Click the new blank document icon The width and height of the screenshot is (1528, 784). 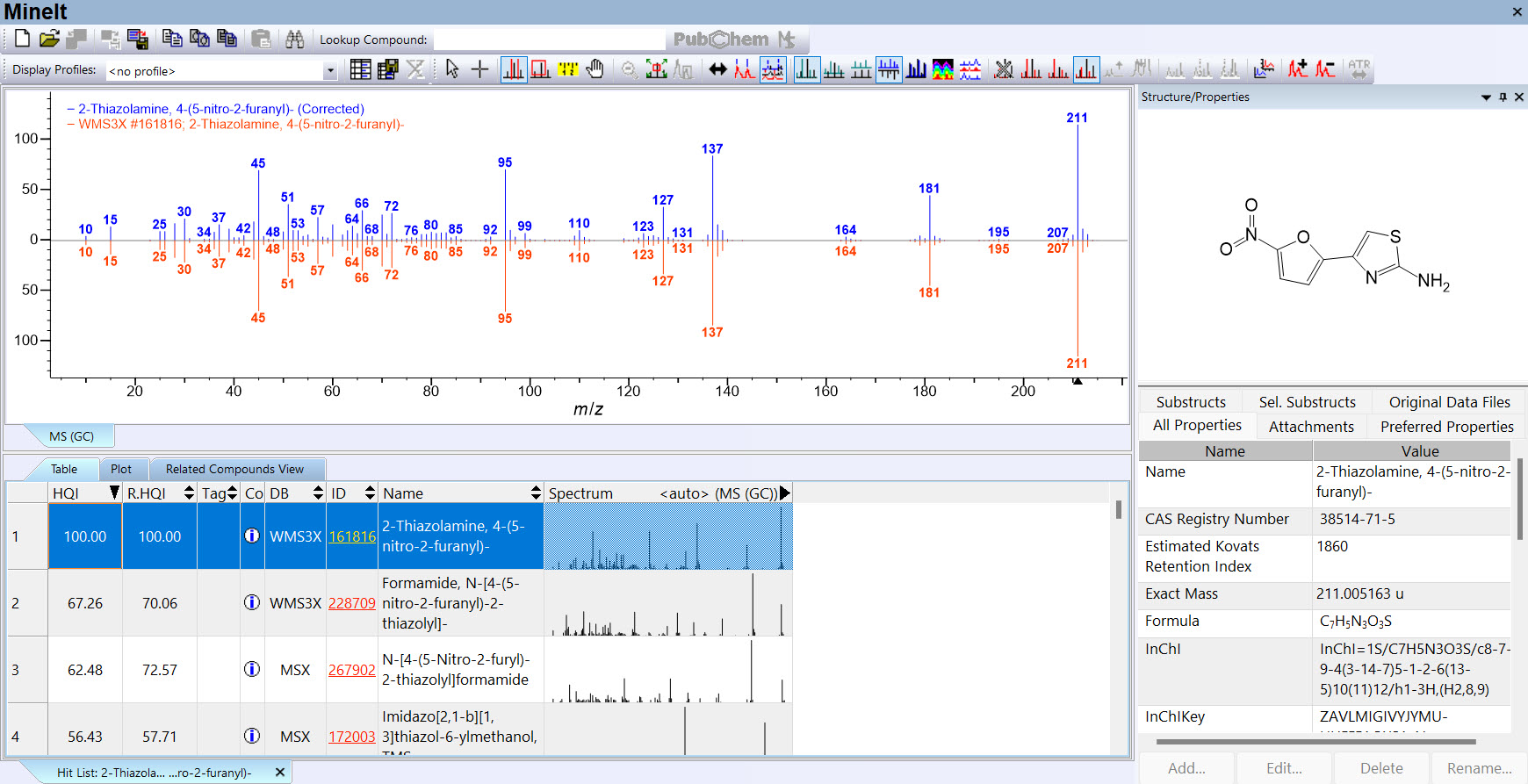coord(22,39)
